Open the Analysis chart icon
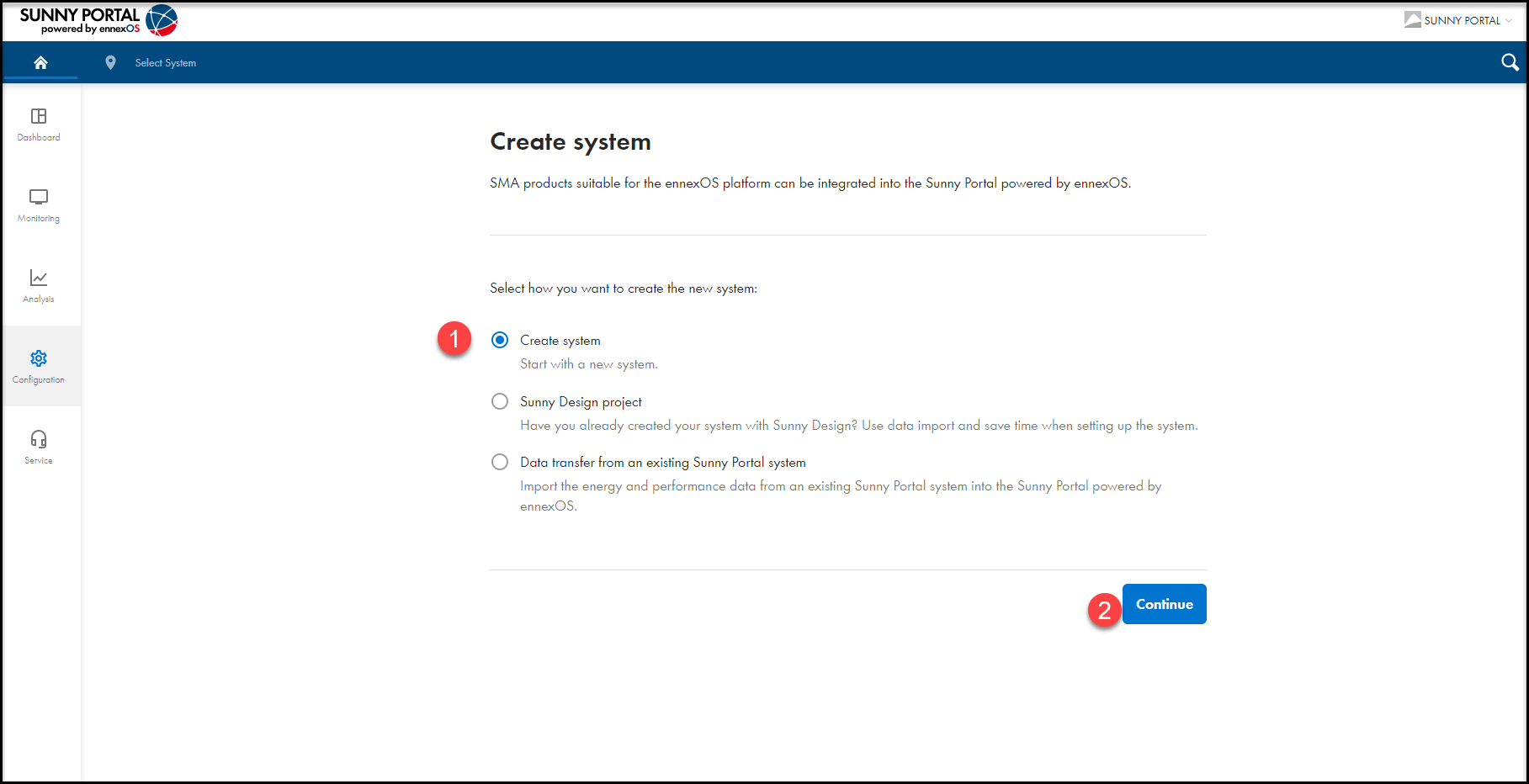This screenshot has width=1529, height=784. click(x=39, y=278)
